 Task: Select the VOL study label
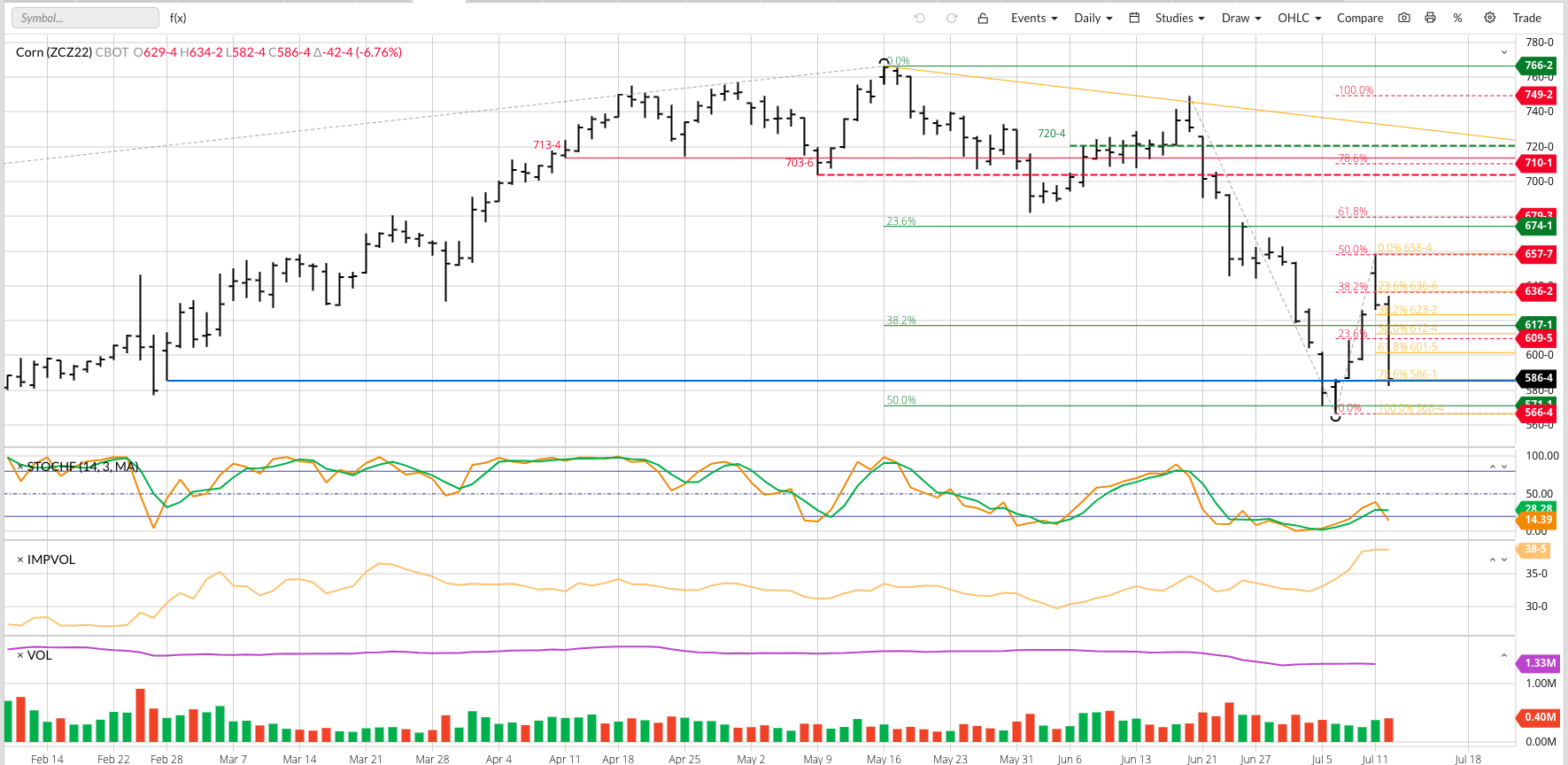pos(40,655)
